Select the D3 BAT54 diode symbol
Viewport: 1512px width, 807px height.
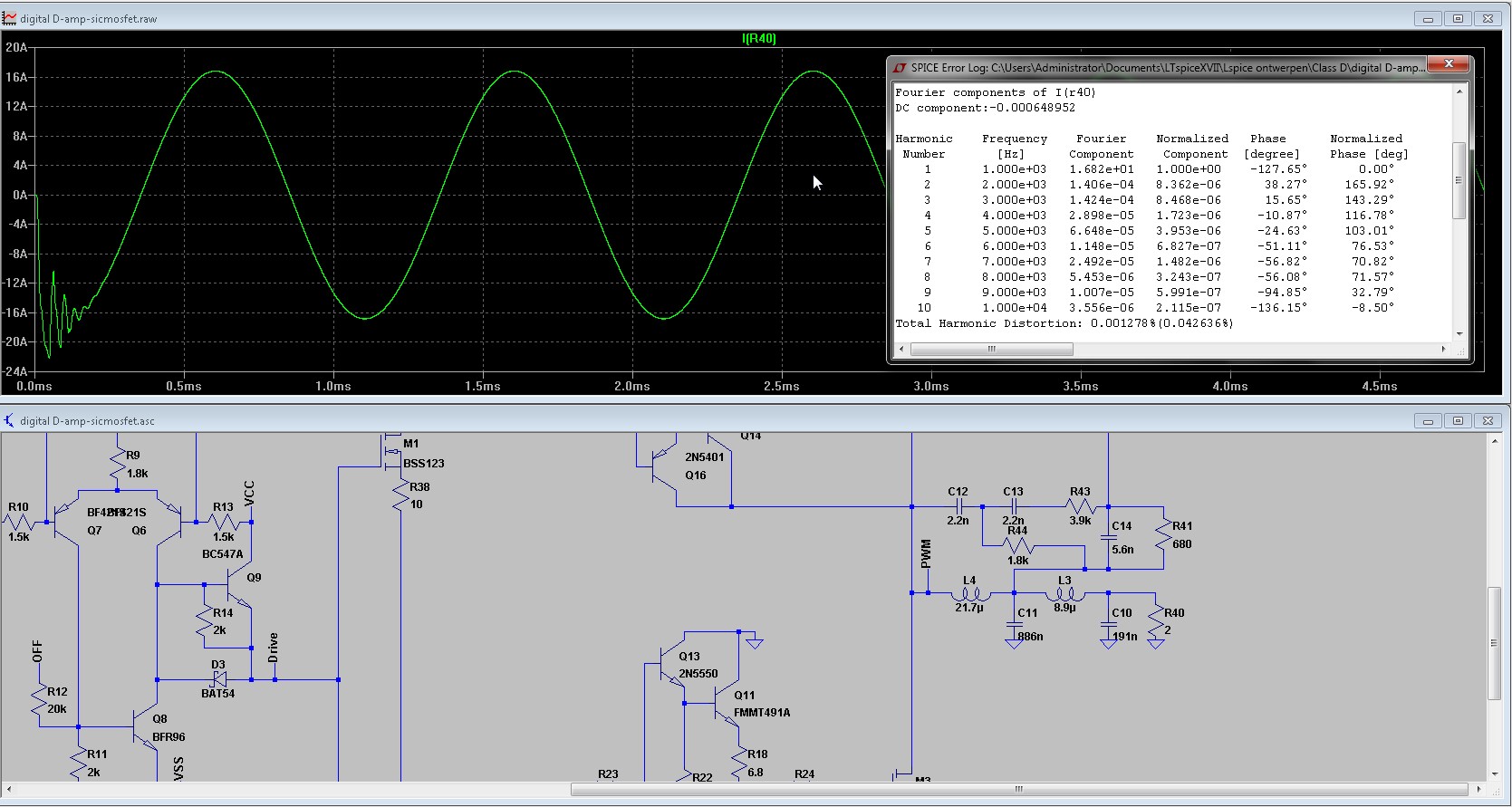[218, 679]
